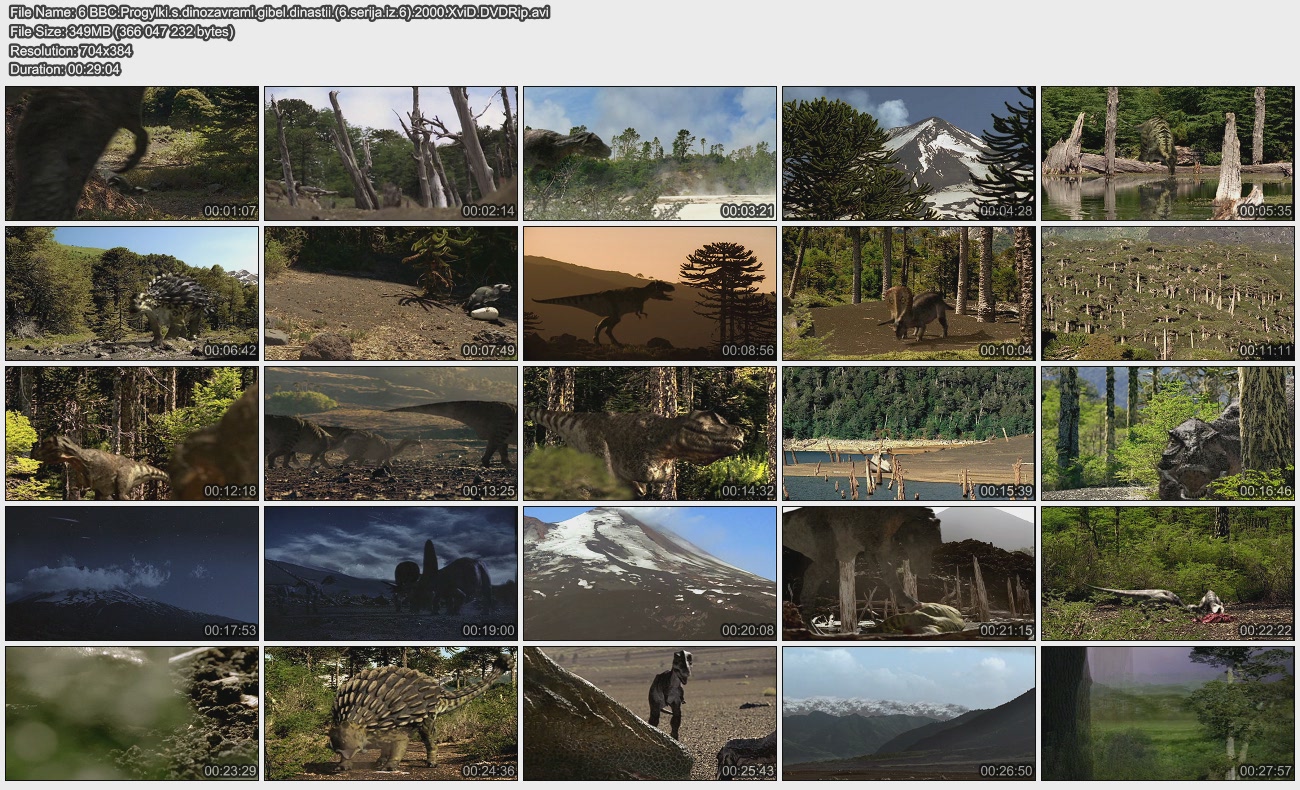This screenshot has width=1300, height=790.
Task: Open the thumbnail at 00:01:07
Action: point(132,153)
